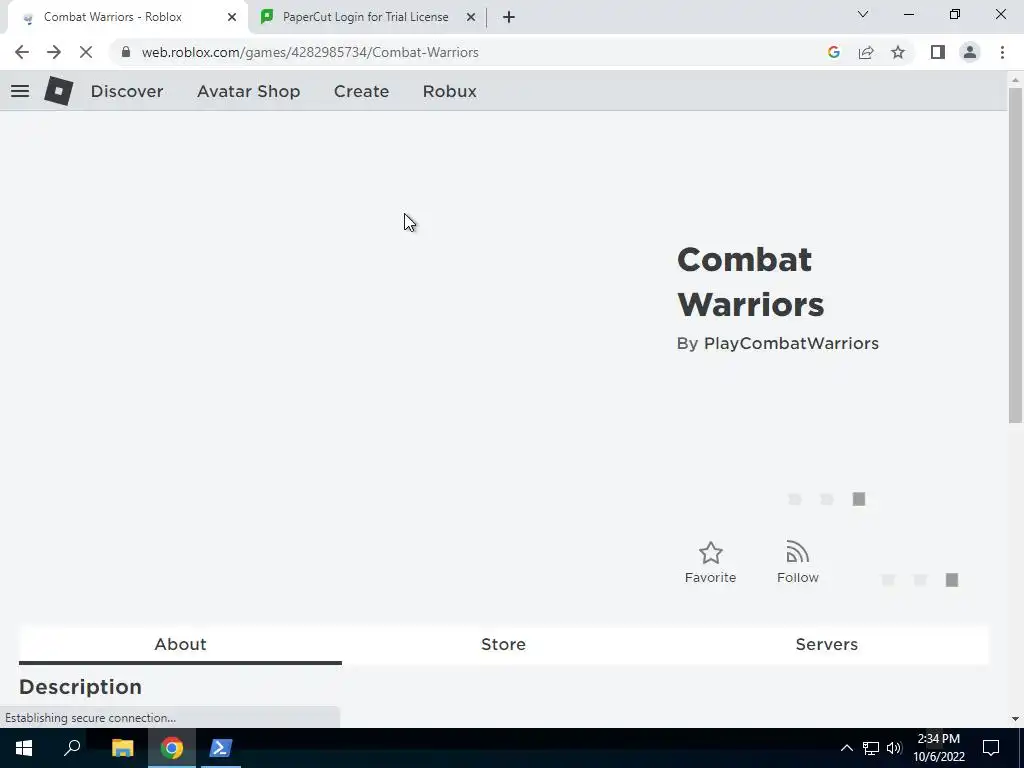Open the network status tray icon
The height and width of the screenshot is (768, 1024).
click(x=871, y=748)
